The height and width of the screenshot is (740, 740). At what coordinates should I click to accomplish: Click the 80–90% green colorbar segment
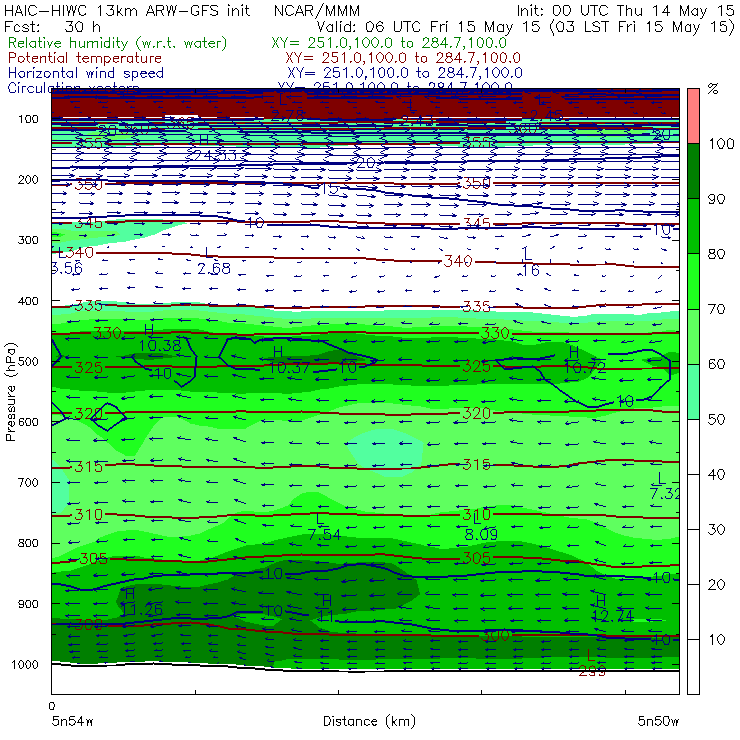(x=693, y=226)
